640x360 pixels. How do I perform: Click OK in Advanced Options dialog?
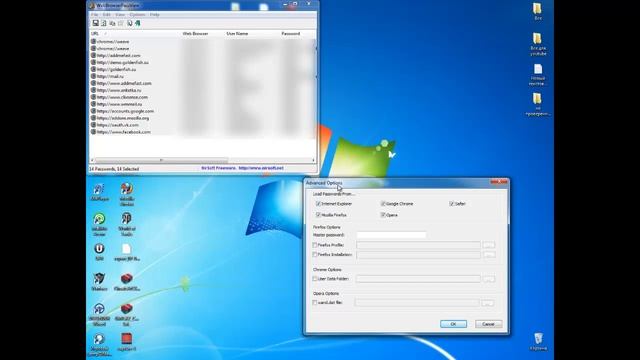click(453, 324)
